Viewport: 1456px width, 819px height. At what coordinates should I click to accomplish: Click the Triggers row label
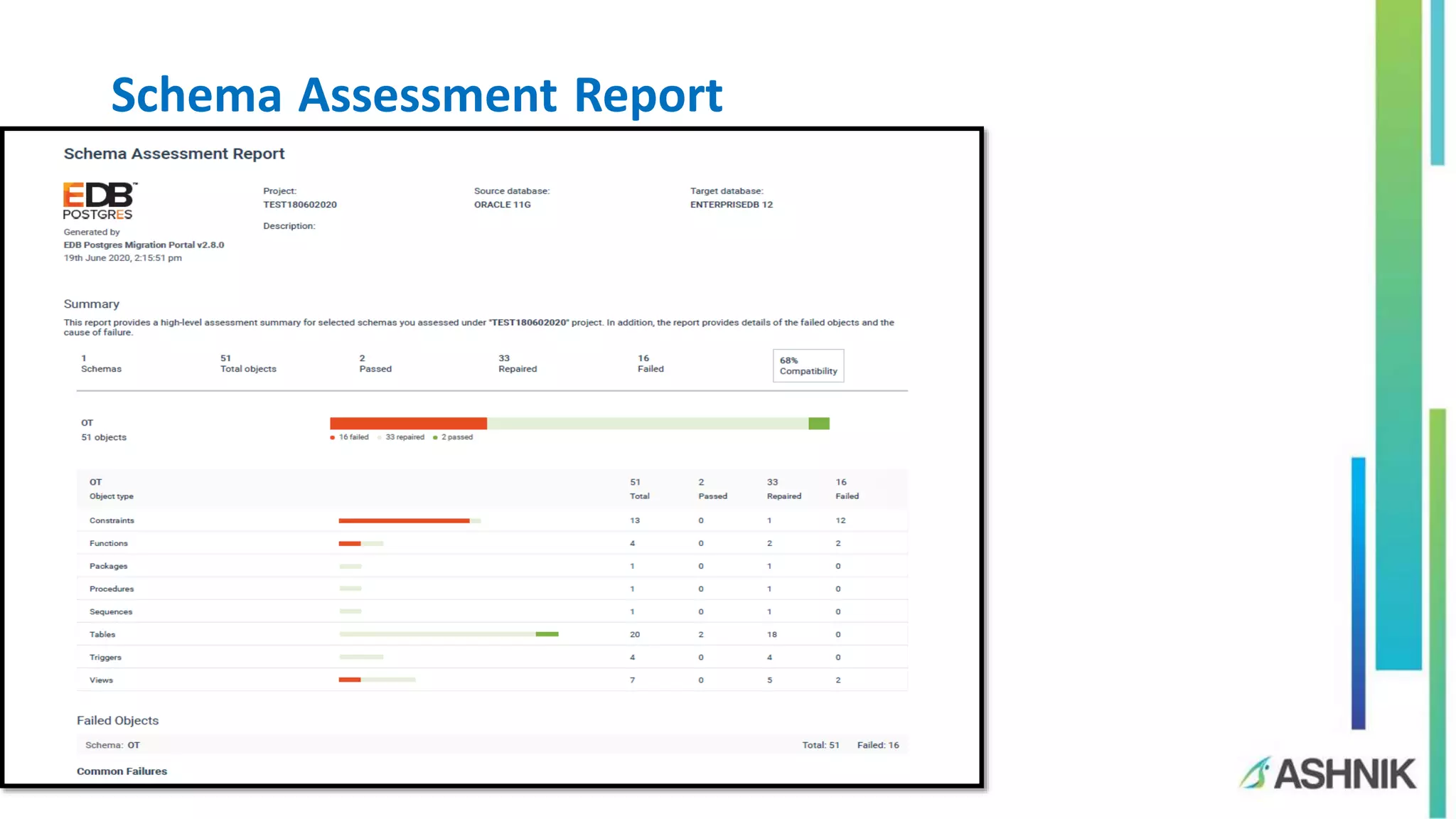[x=105, y=658]
